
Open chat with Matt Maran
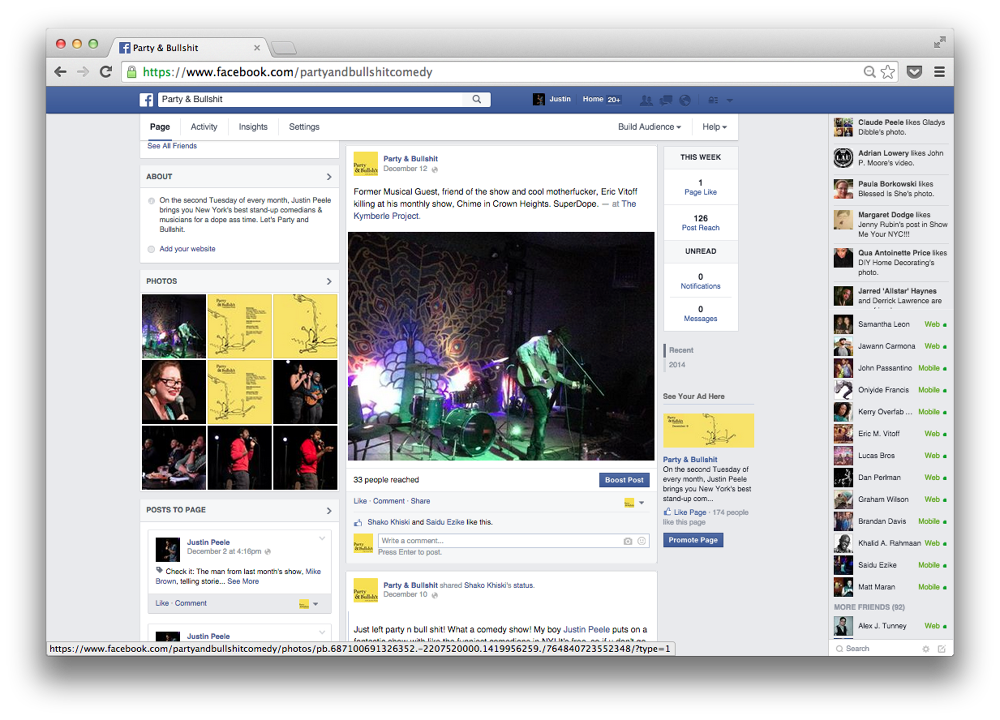[x=890, y=587]
